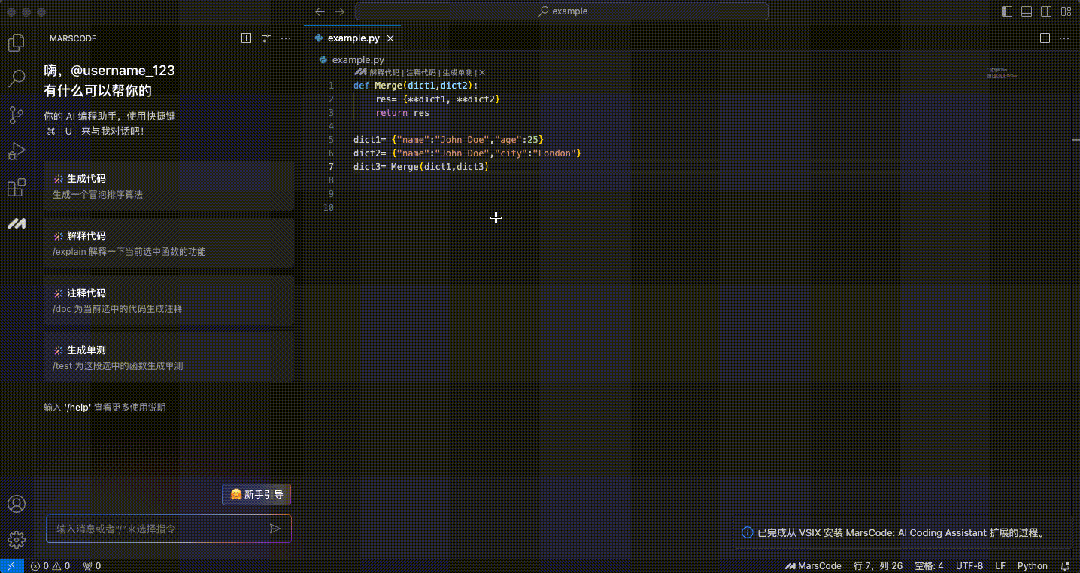Click the dict3= Merge(dict1,dict3) line
The height and width of the screenshot is (573, 1080).
point(420,167)
